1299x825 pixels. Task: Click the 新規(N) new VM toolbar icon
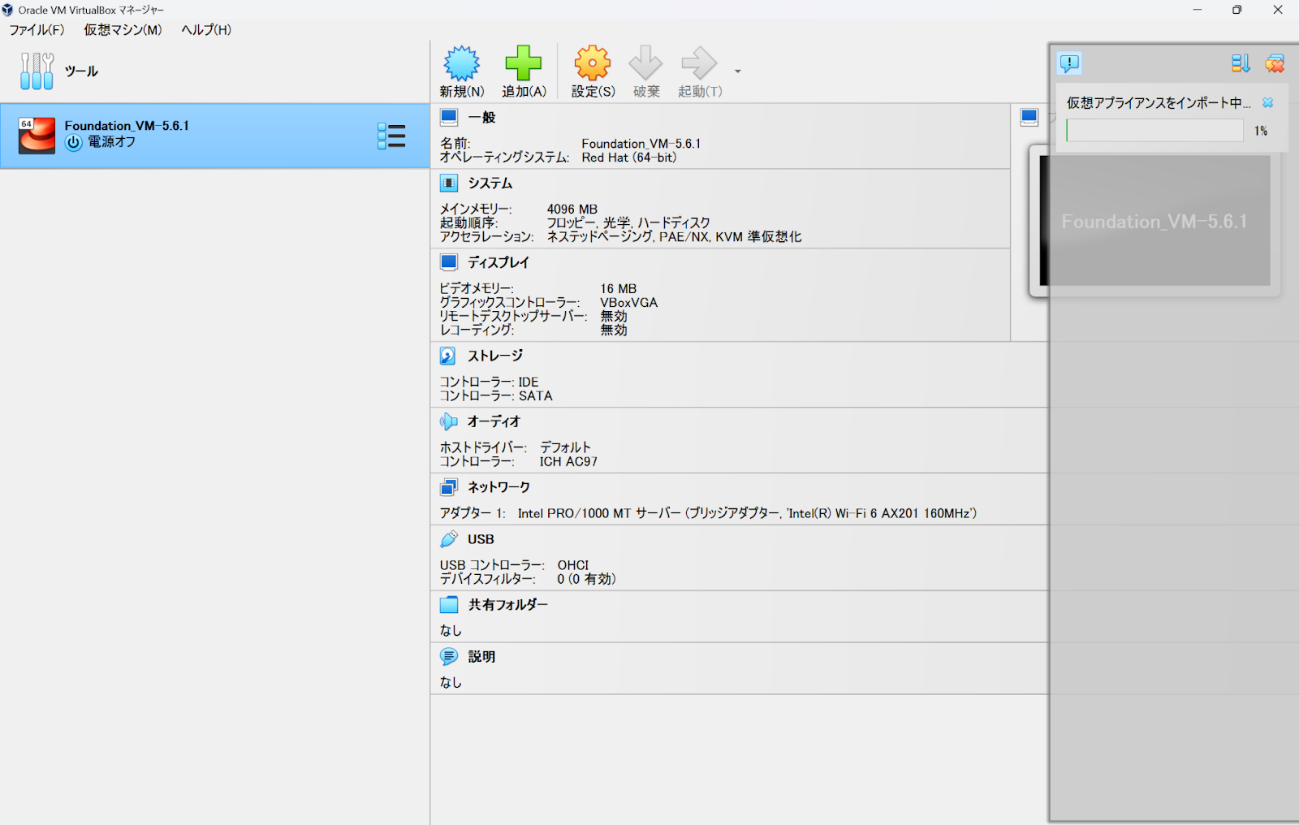[461, 63]
